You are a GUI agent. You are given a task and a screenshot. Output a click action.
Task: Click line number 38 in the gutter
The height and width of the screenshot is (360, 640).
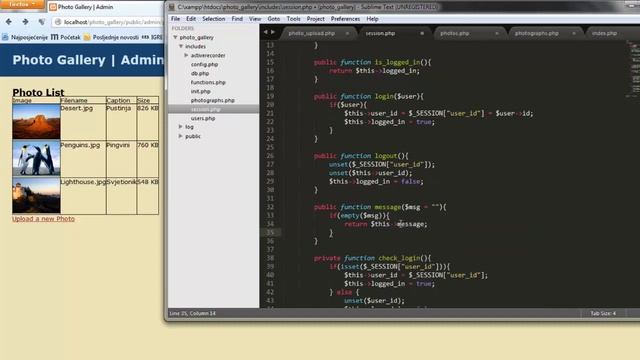pyautogui.click(x=270, y=258)
